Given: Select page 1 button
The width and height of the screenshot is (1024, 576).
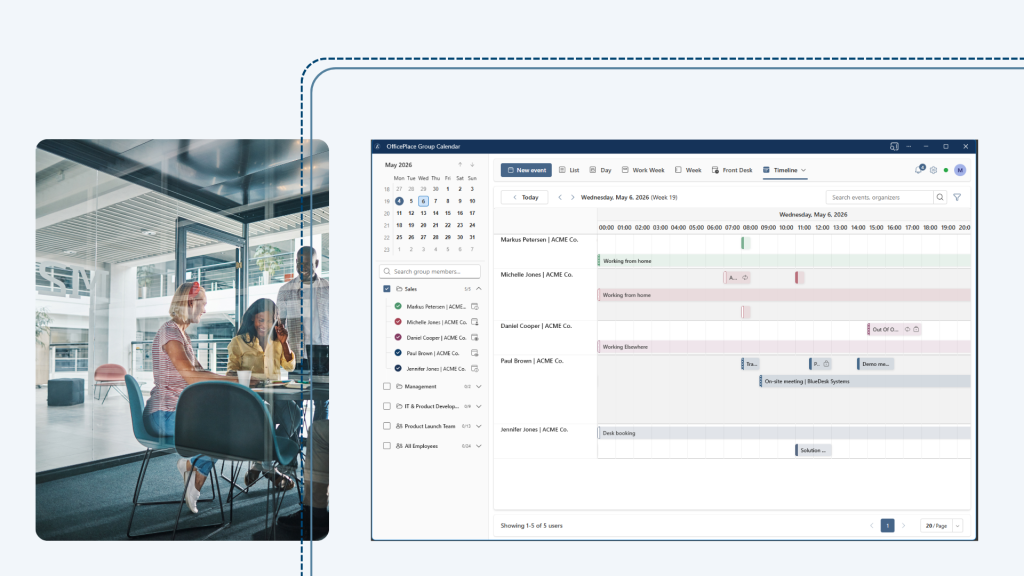Looking at the screenshot, I should pos(888,526).
